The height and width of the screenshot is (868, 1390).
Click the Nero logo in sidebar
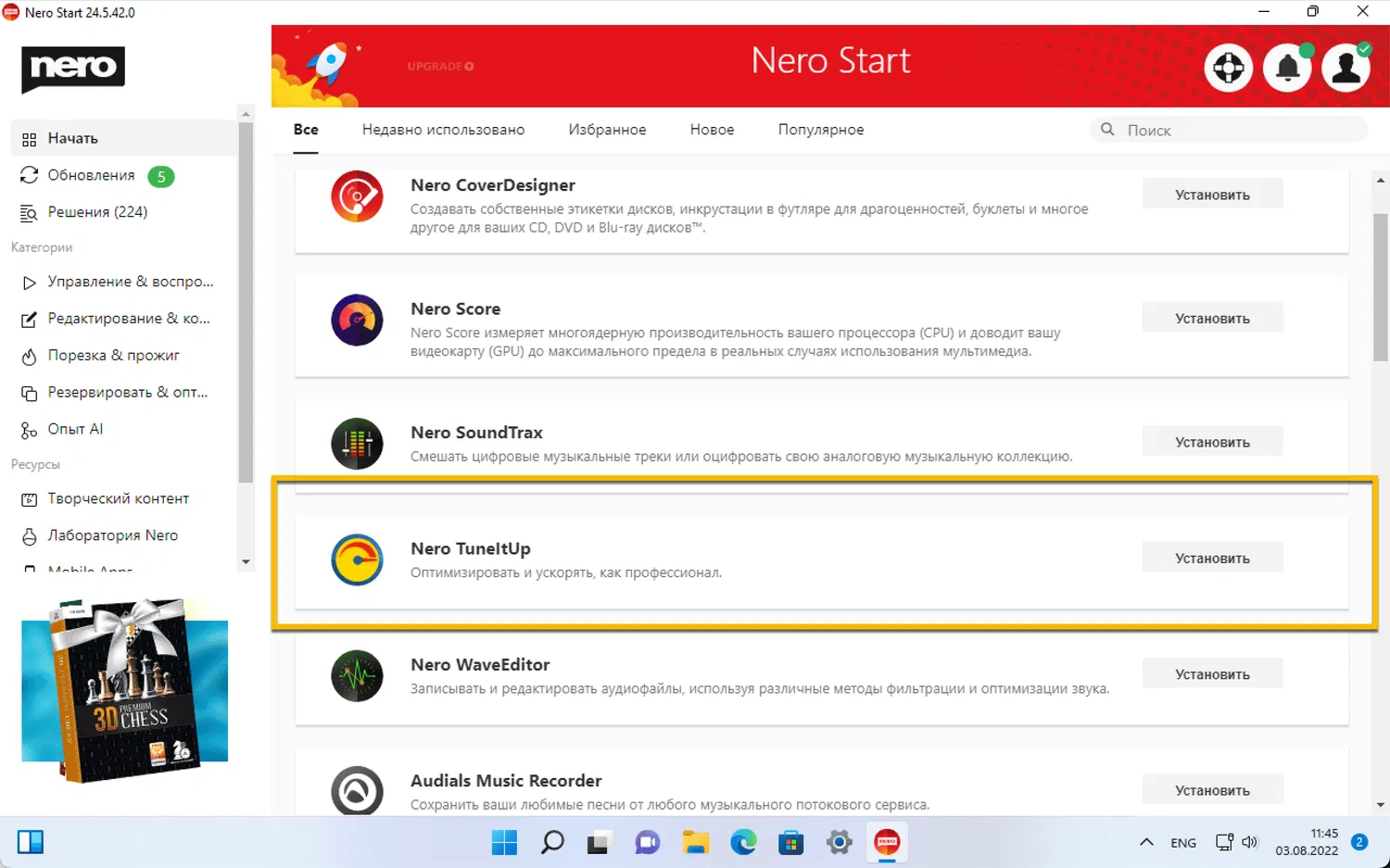(73, 69)
